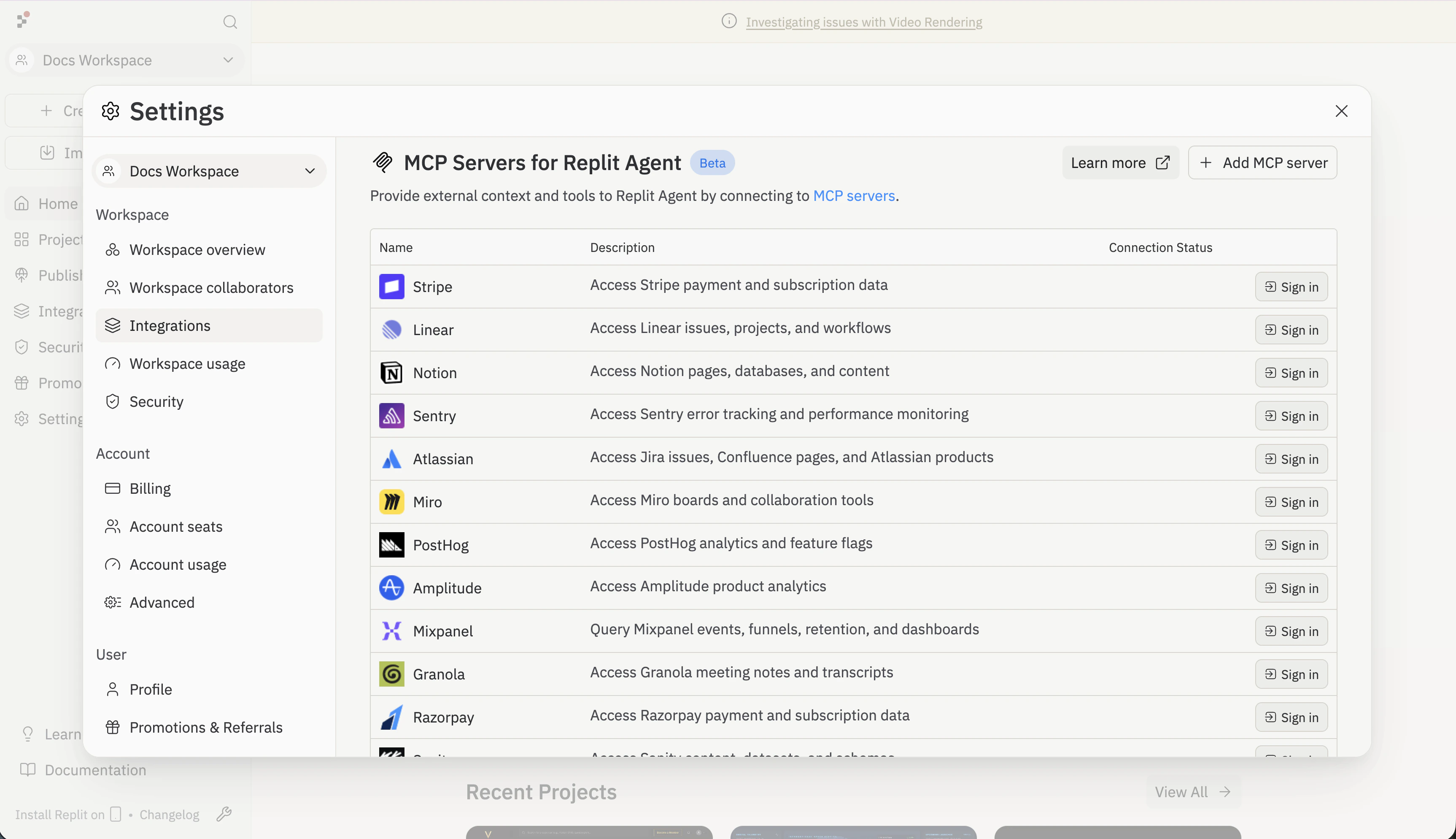Click the wrench icon near Changelog
The width and height of the screenshot is (1456, 839).
click(x=224, y=814)
